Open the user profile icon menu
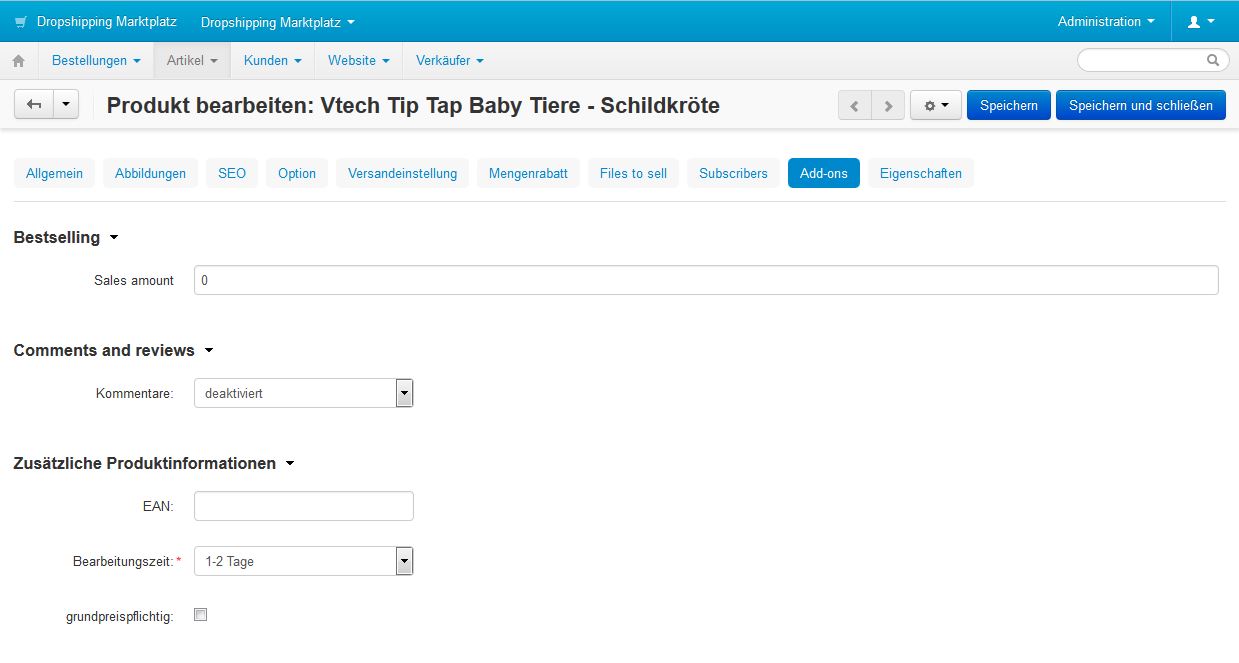This screenshot has height=663, width=1239. pos(1201,21)
